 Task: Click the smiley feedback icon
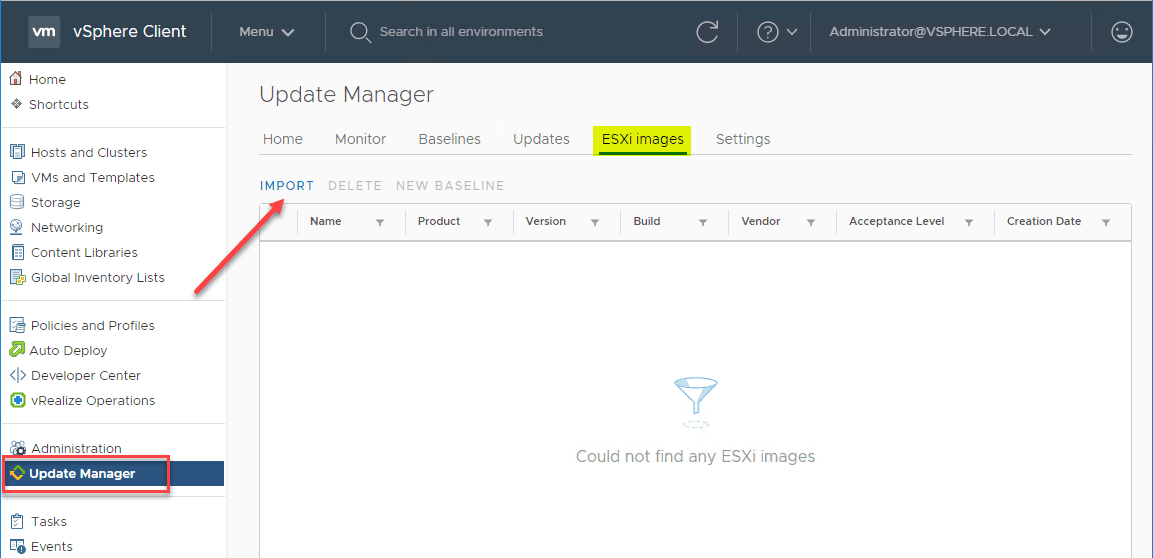[1122, 32]
